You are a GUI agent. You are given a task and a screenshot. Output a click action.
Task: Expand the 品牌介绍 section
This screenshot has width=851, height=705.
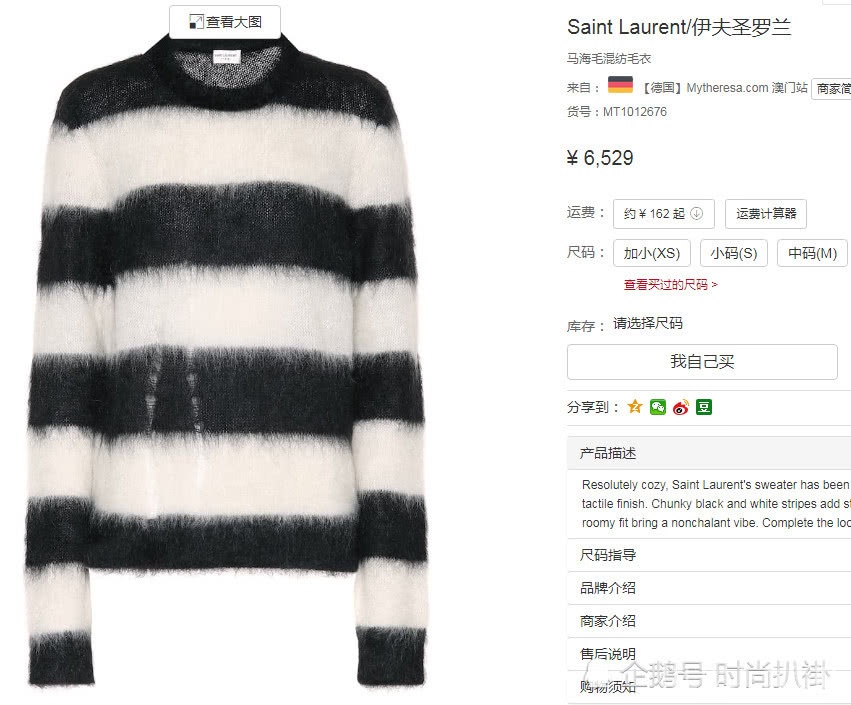point(709,588)
